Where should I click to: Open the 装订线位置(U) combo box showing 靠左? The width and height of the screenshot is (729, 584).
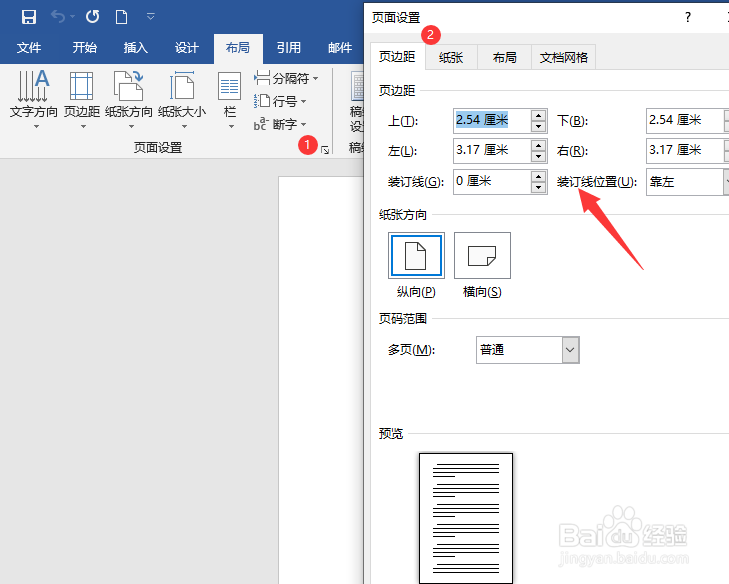click(687, 182)
